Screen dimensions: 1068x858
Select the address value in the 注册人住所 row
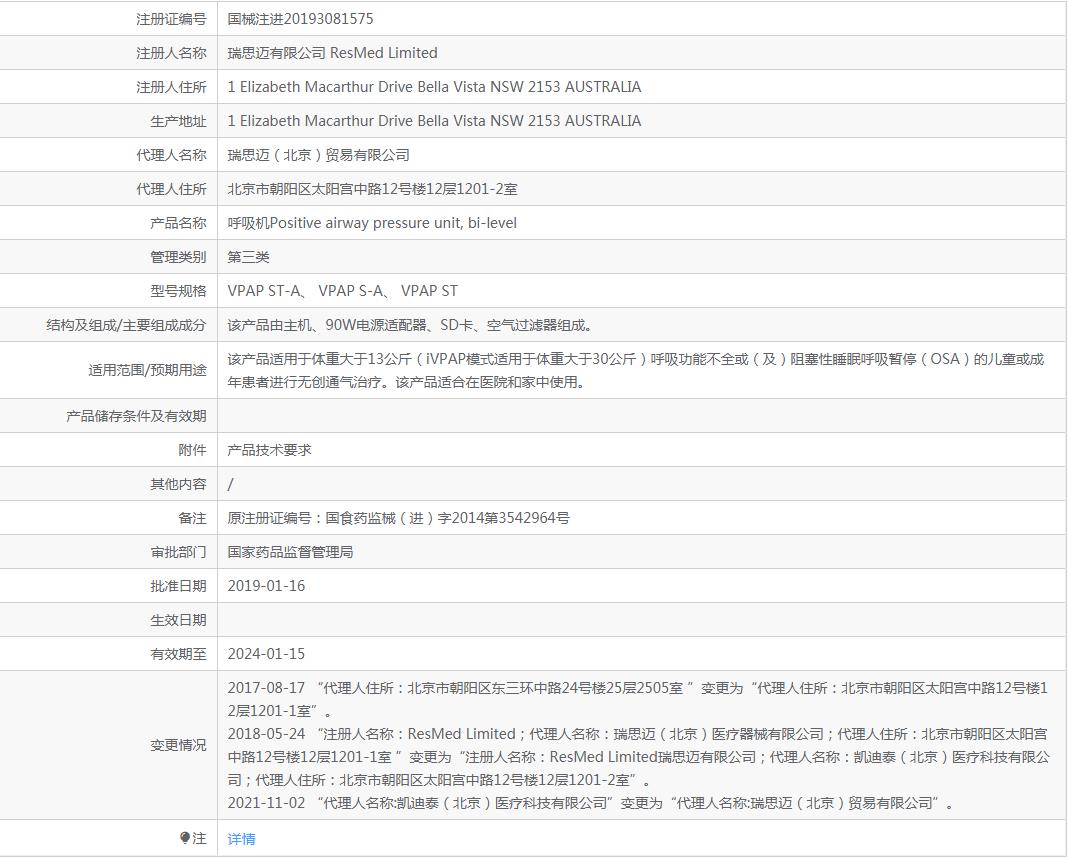tap(434, 87)
